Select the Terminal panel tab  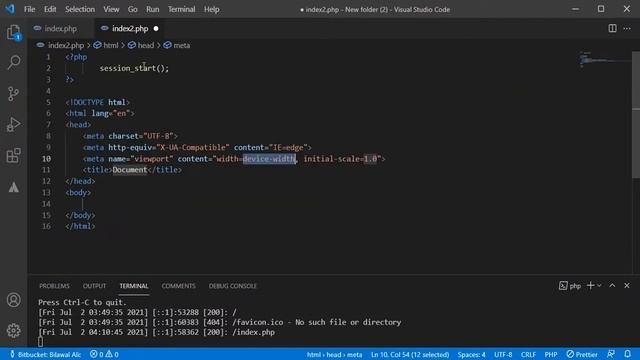[134, 286]
